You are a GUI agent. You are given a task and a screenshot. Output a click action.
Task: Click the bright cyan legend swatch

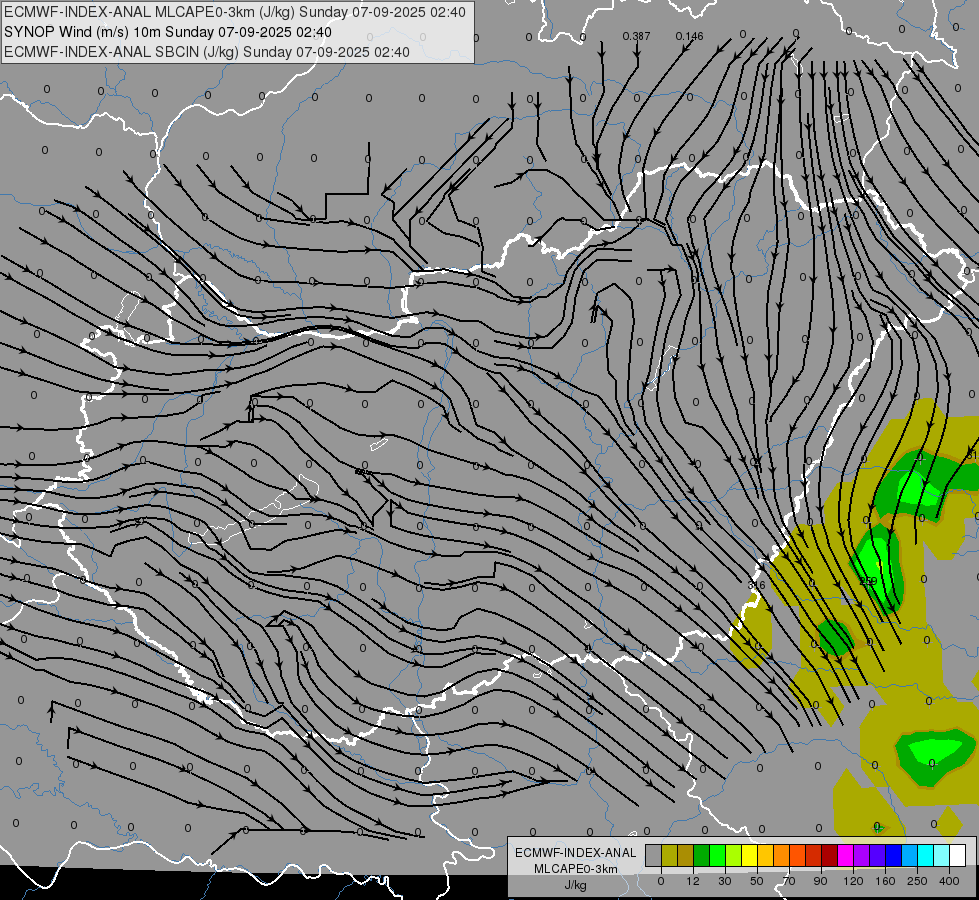pos(926,856)
